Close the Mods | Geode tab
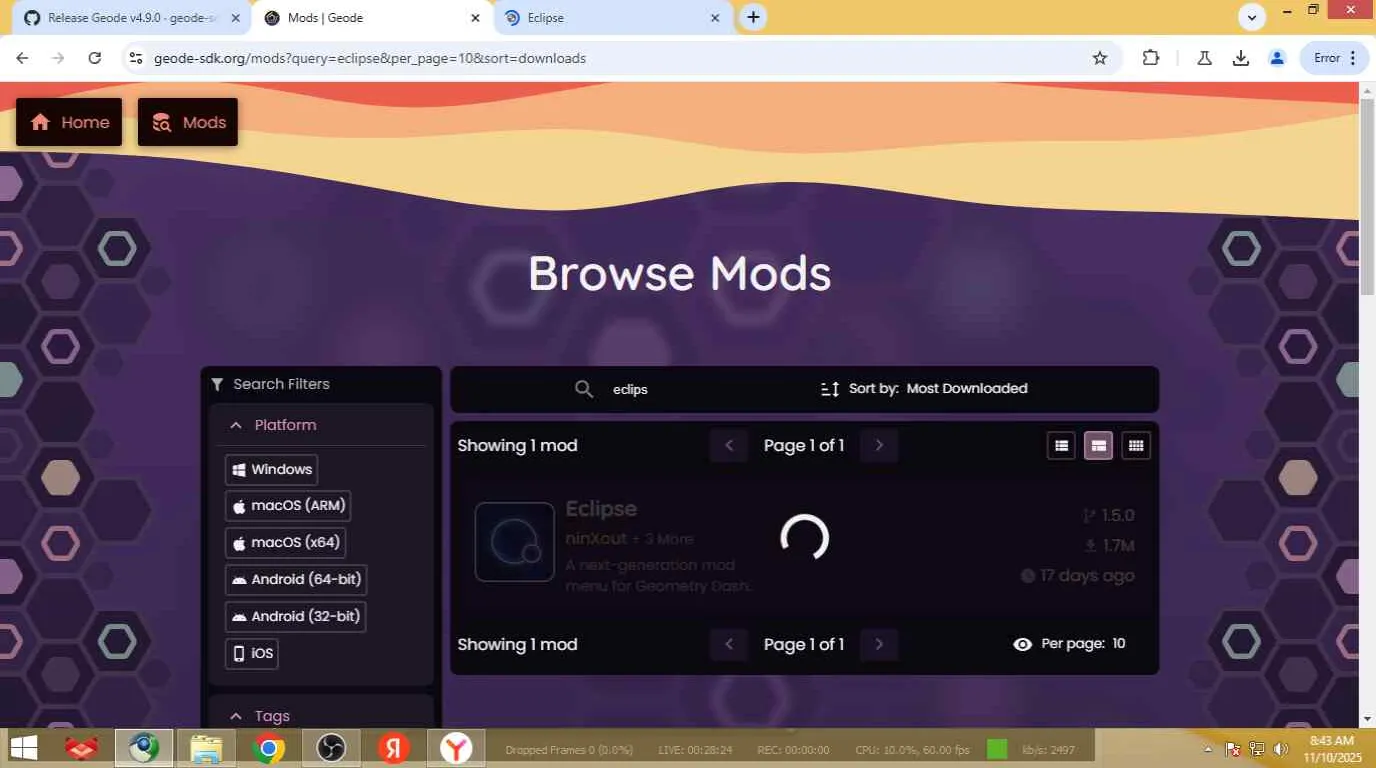 coord(475,18)
